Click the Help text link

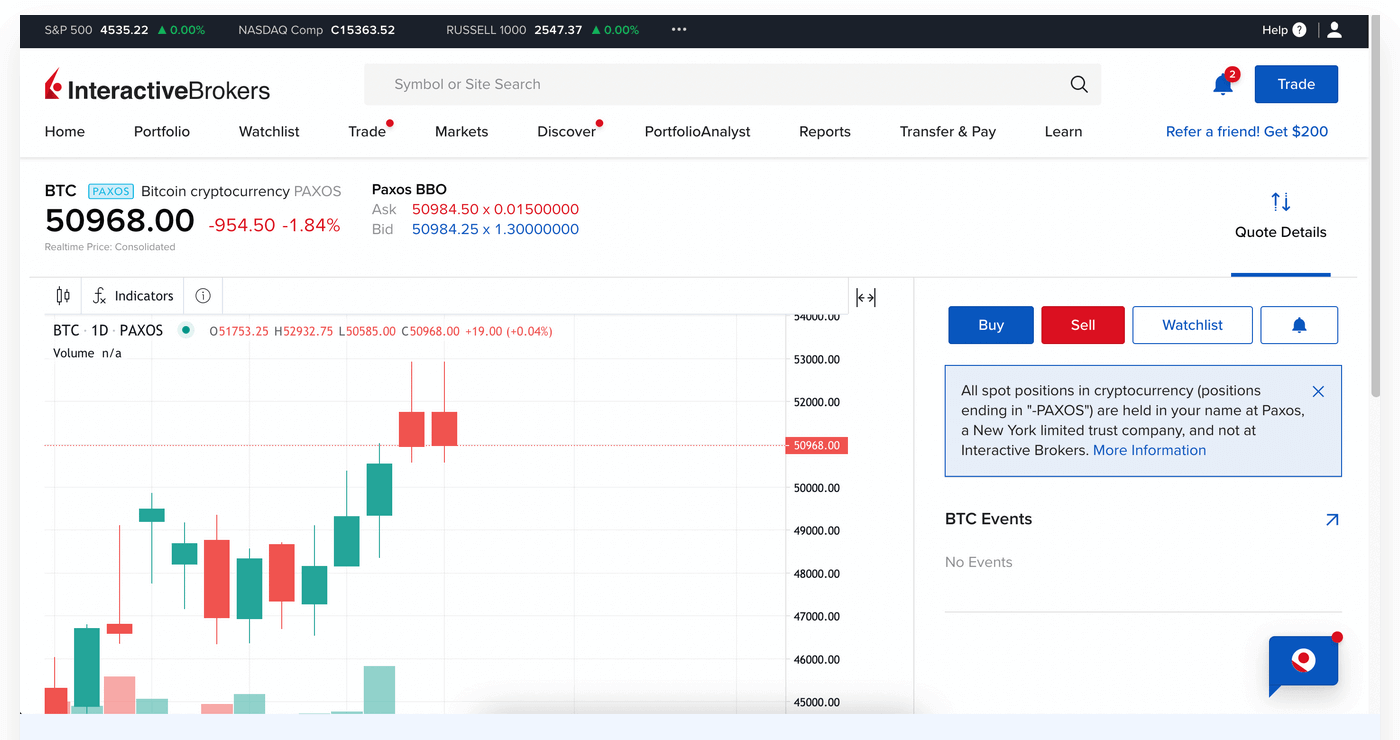coord(1275,30)
